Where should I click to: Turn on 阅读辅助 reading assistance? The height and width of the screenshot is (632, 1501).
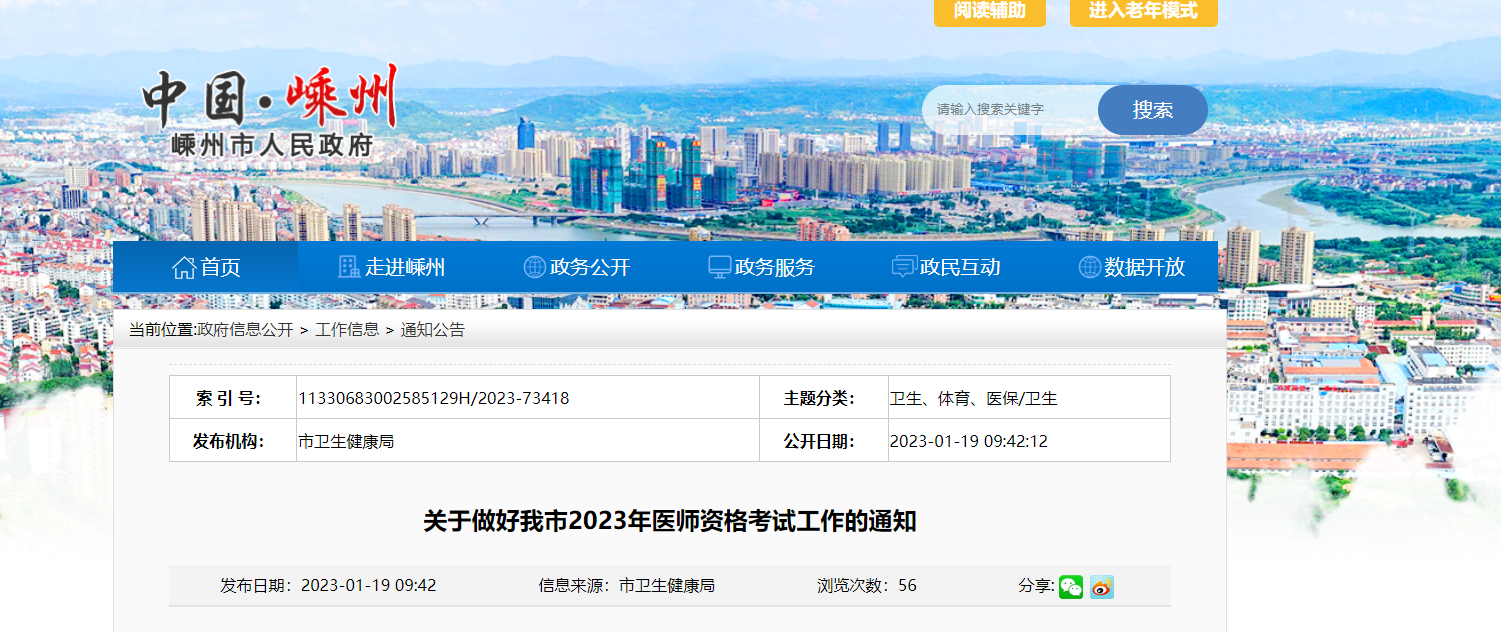(989, 11)
